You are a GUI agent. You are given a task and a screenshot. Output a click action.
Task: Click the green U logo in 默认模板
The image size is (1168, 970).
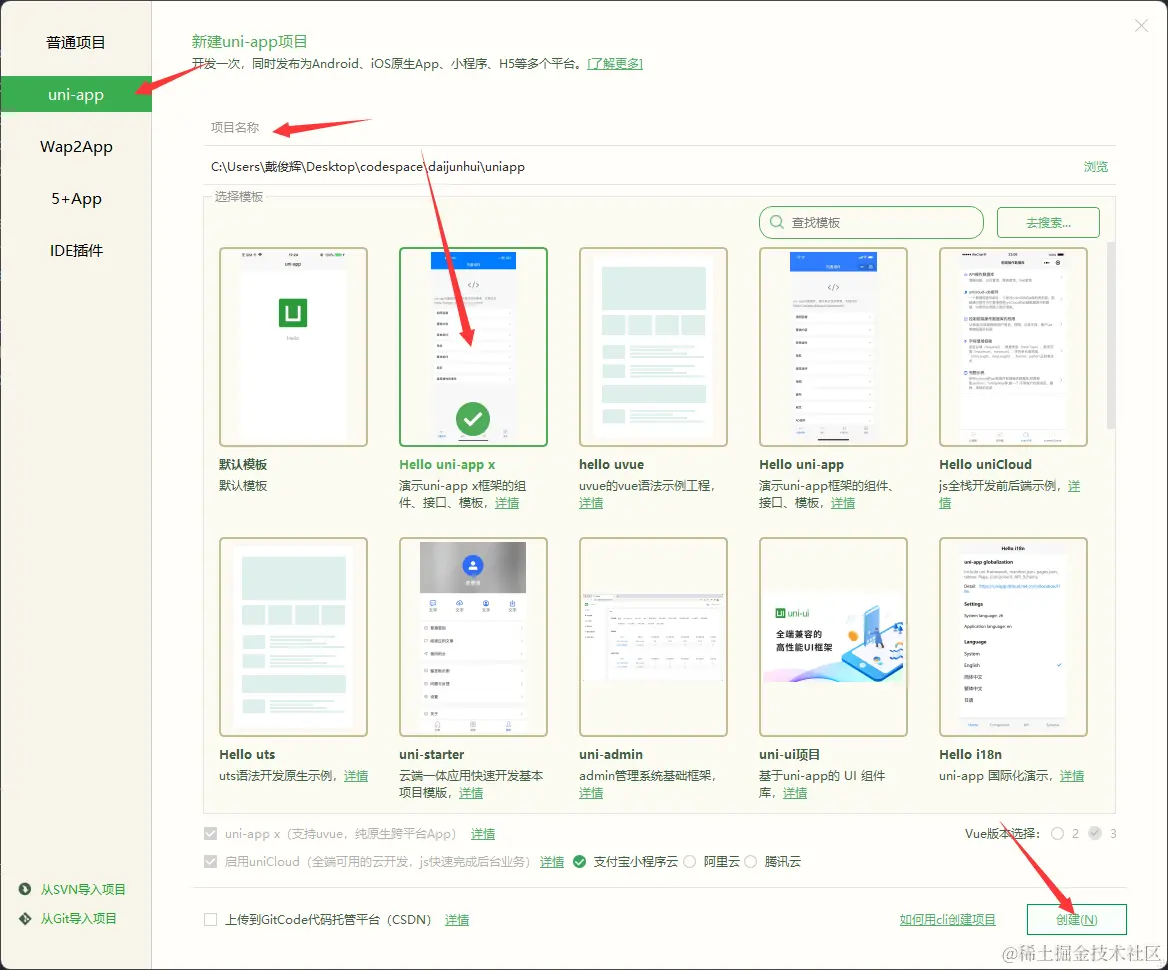point(293,313)
